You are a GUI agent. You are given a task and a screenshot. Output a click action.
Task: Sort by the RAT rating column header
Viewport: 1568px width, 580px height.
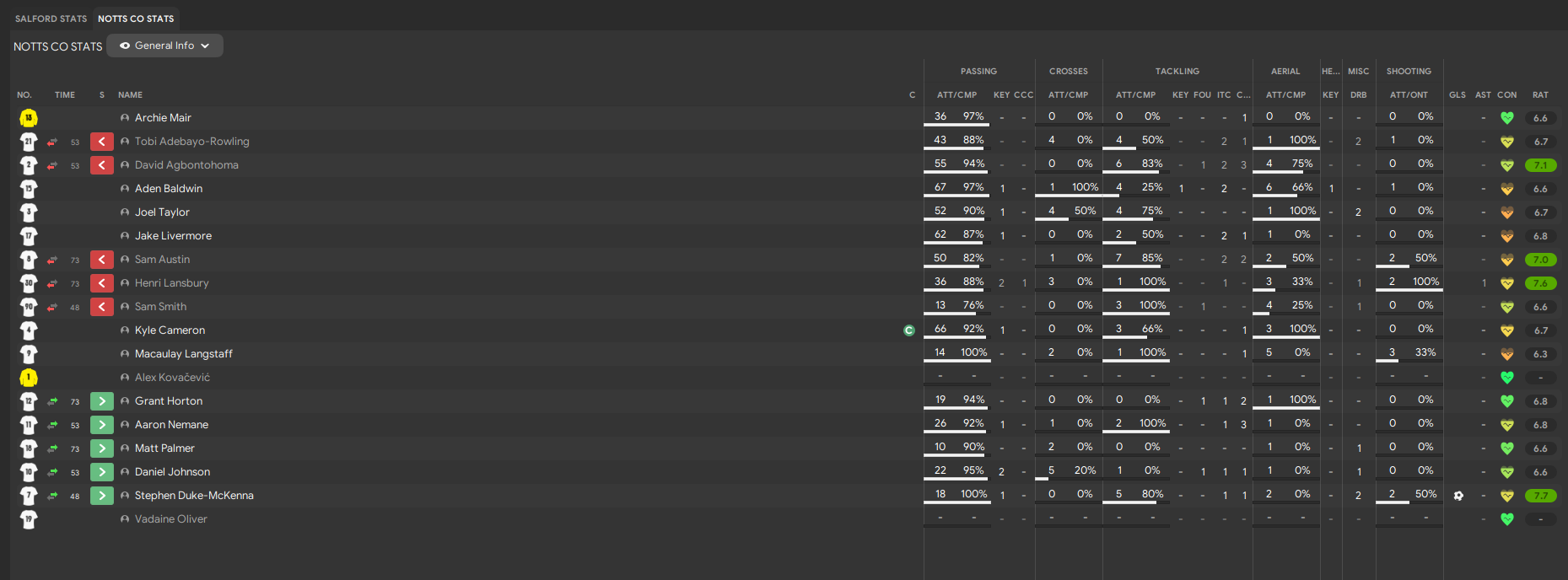pyautogui.click(x=1540, y=95)
